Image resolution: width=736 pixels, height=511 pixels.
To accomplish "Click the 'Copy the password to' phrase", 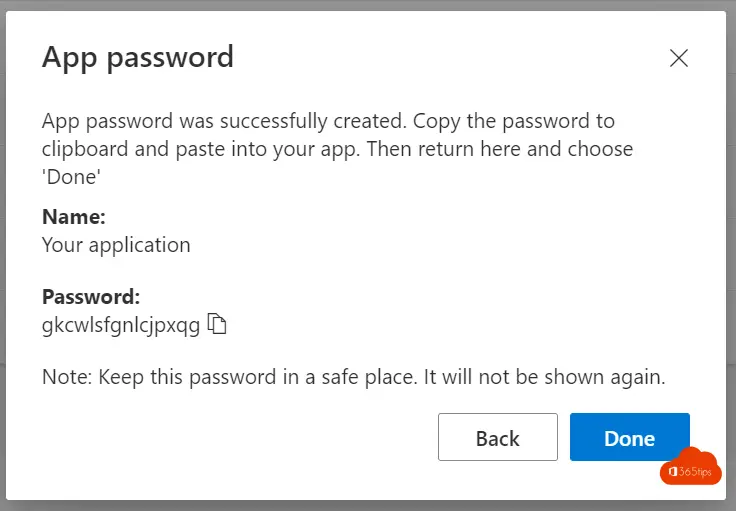I will point(514,121).
